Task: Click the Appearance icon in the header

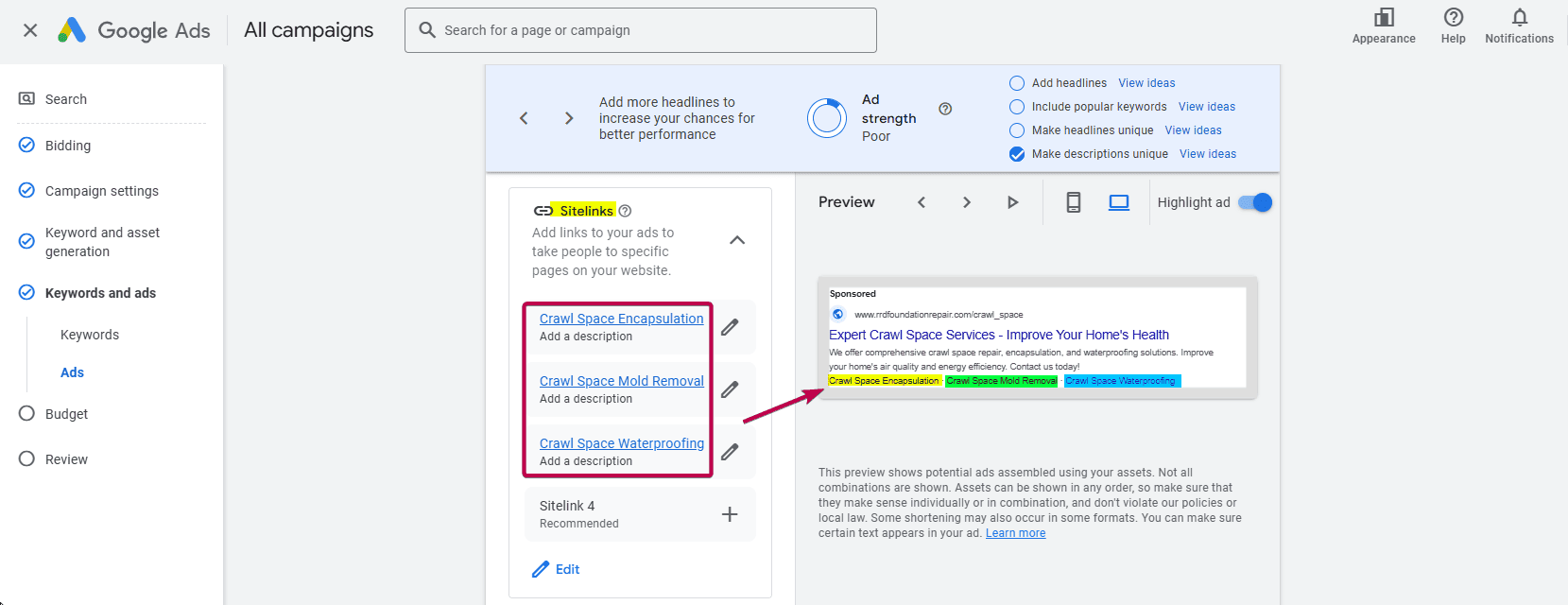Action: click(x=1384, y=18)
